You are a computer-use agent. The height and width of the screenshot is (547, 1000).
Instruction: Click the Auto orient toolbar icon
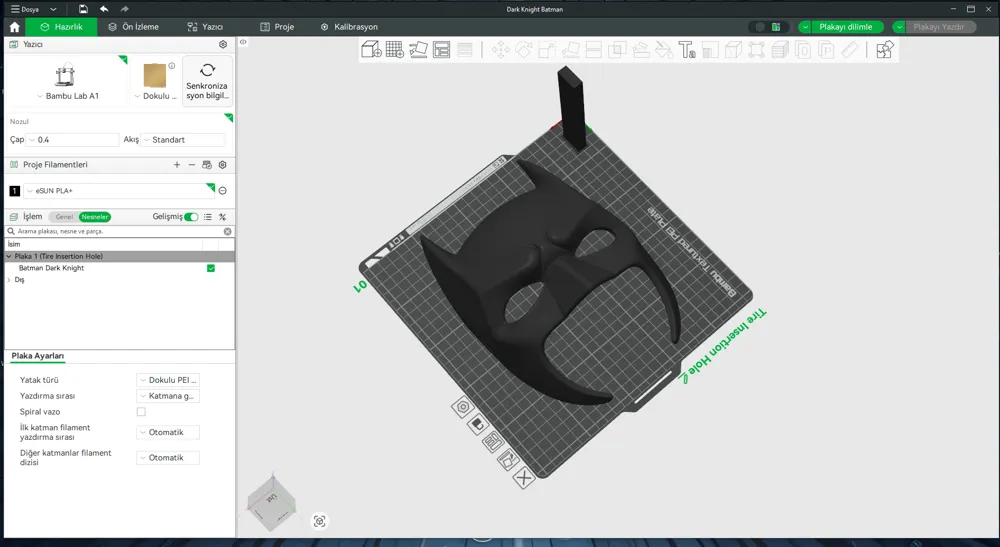point(418,49)
